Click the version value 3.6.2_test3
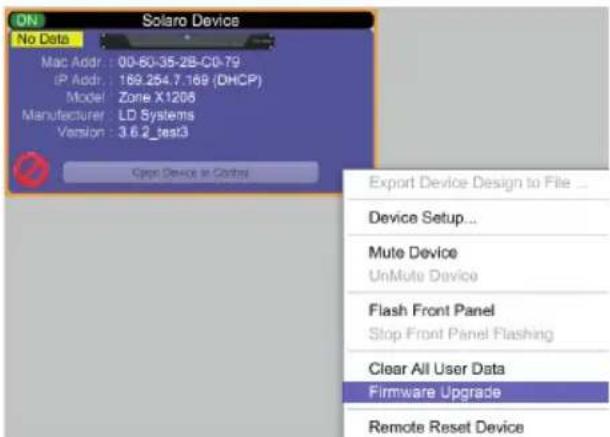The height and width of the screenshot is (437, 610). click(x=153, y=133)
